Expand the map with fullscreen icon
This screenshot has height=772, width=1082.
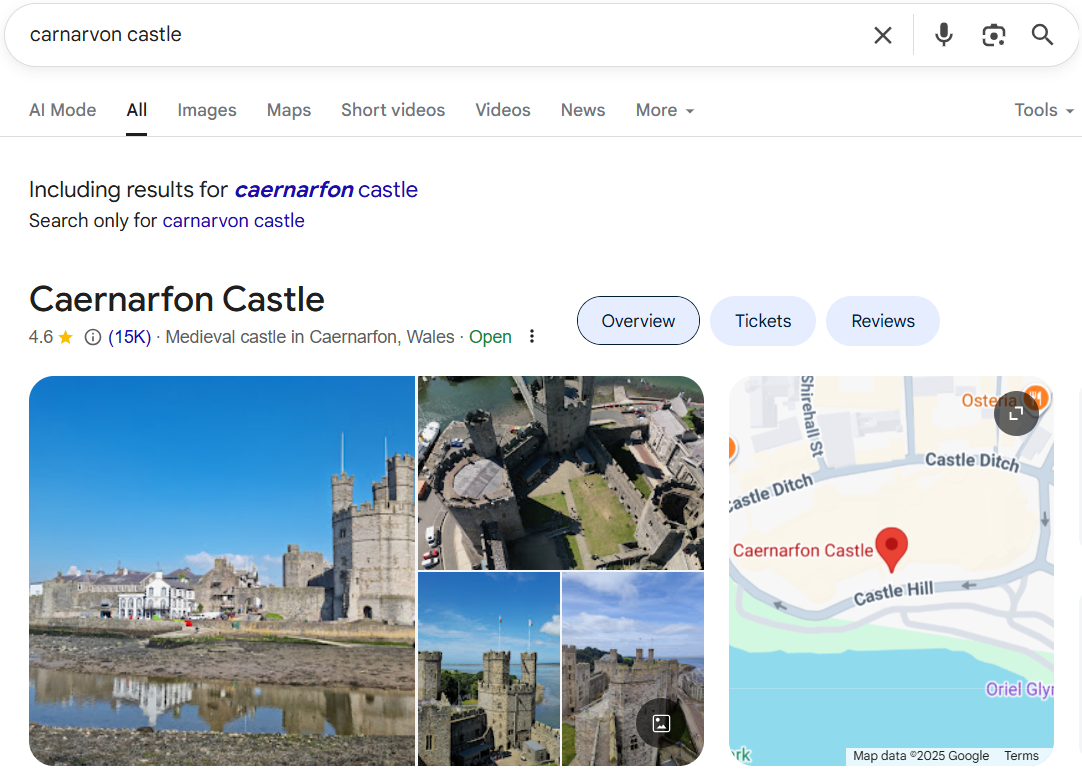coord(1016,413)
